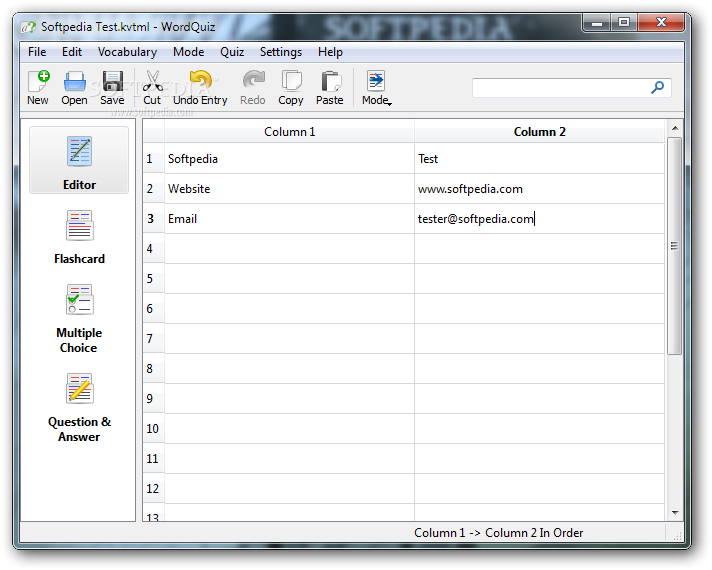Close the WordQuiz window
Viewport: 712px width, 570px height.
click(661, 22)
